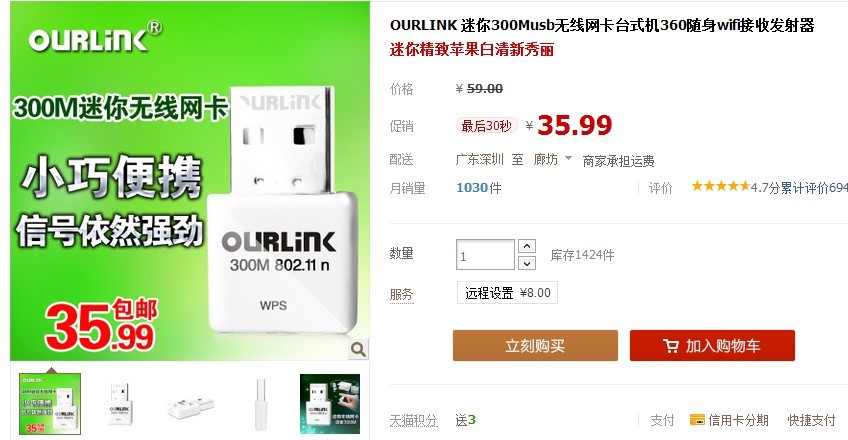Viewport: 848px width, 440px height.
Task: Select the fifth dark green thumbnail
Action: pyautogui.click(x=330, y=403)
